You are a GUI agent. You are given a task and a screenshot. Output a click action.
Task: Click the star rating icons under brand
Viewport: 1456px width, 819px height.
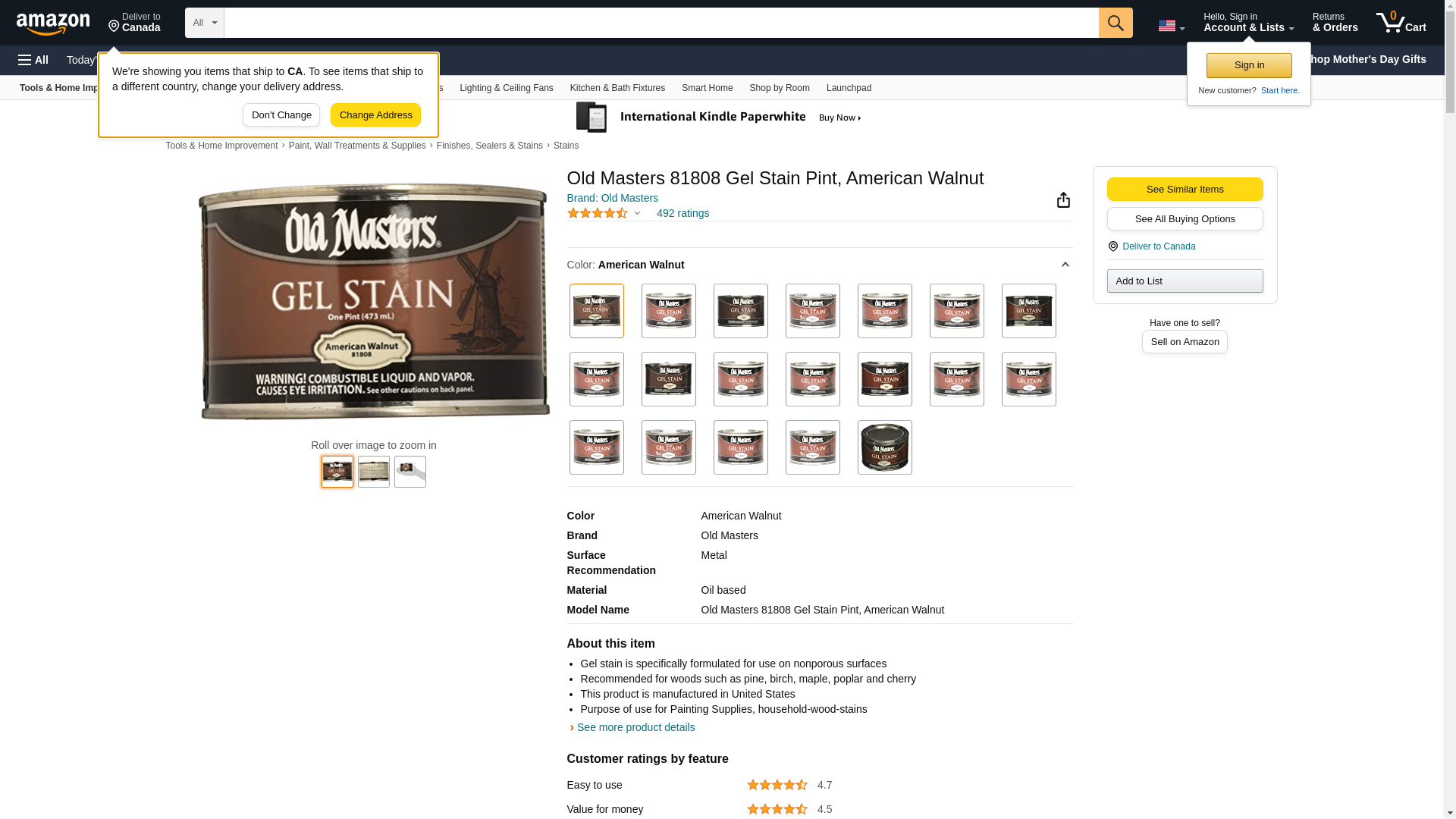598,213
